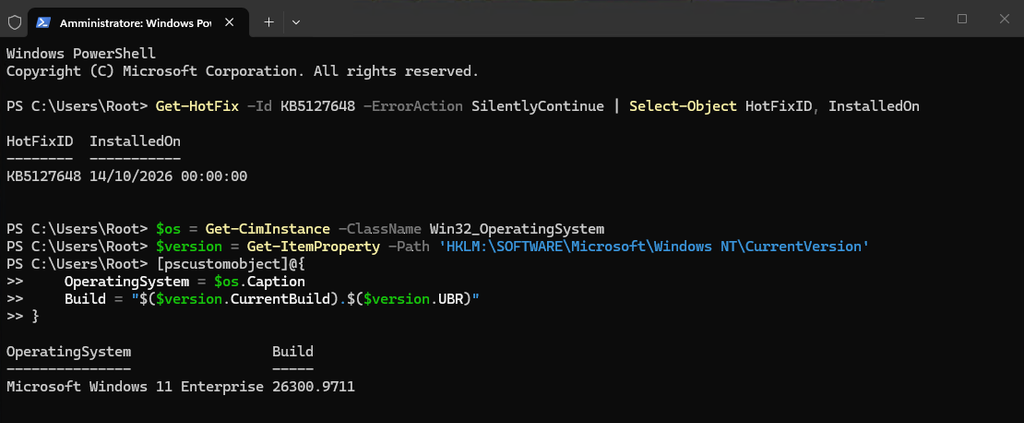Close the Amministratore: Windows PowerShell tab
The height and width of the screenshot is (423, 1024).
(x=229, y=22)
